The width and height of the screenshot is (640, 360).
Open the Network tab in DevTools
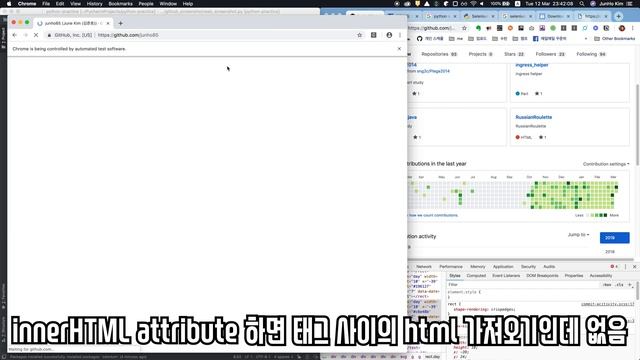(424, 267)
